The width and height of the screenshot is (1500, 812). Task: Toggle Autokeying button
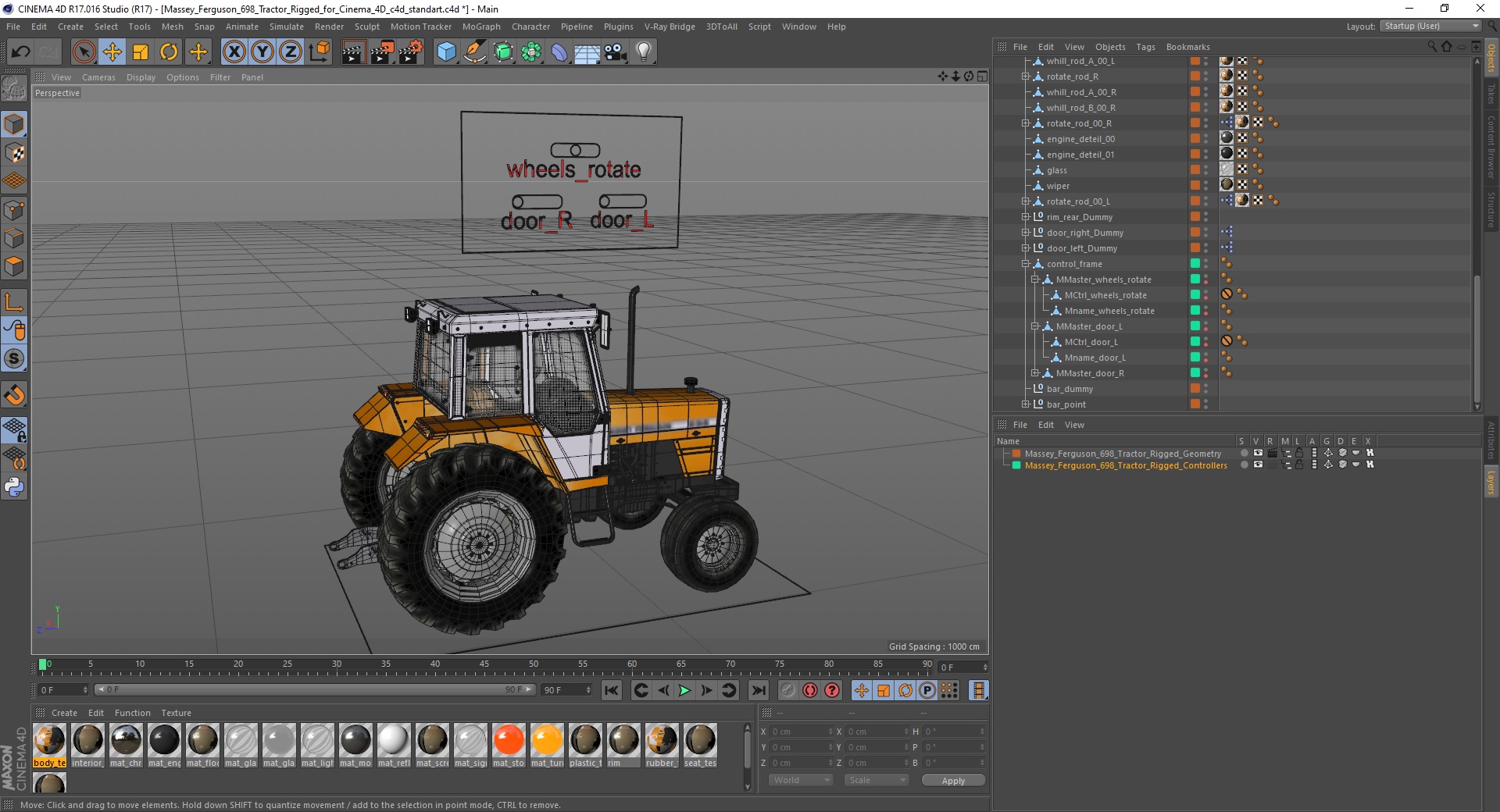810,690
